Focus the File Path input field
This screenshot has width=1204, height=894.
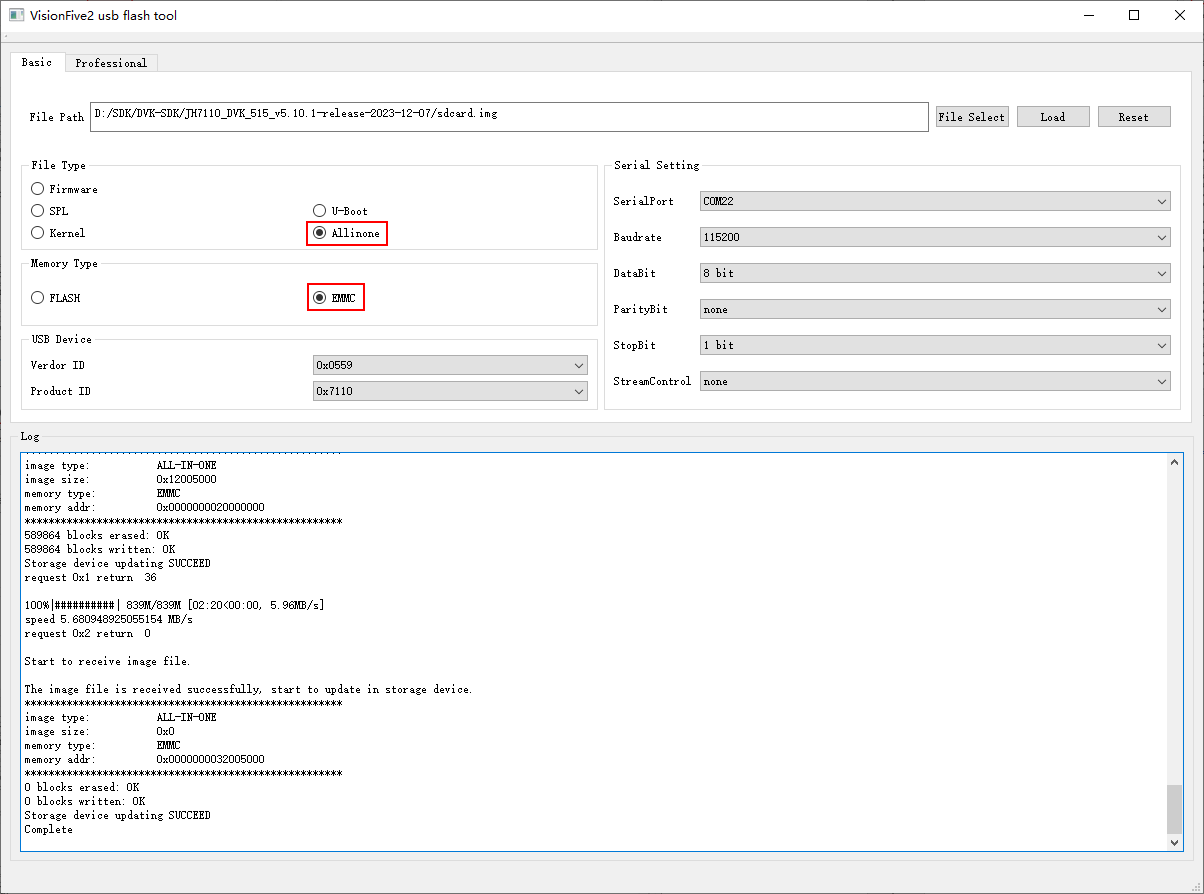pyautogui.click(x=509, y=116)
